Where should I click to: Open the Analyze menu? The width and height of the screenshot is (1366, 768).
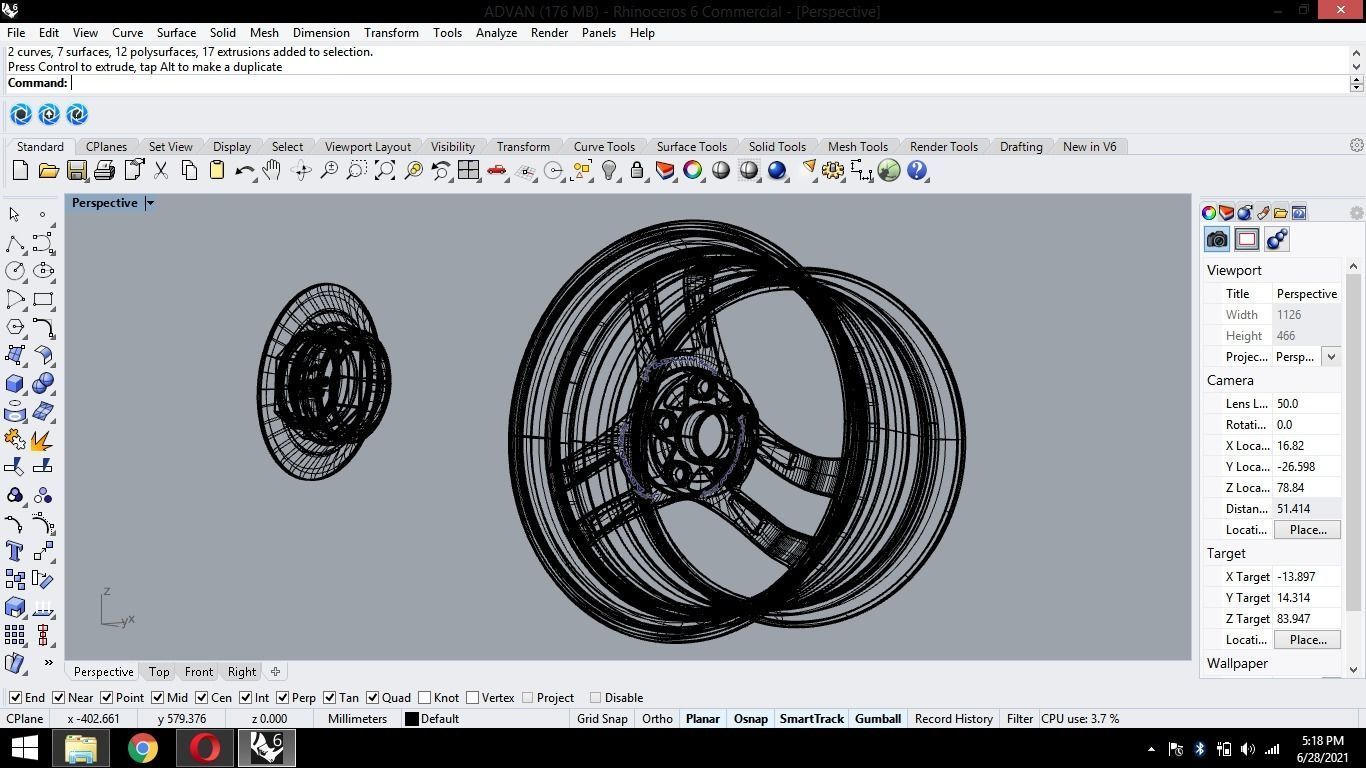(x=496, y=33)
